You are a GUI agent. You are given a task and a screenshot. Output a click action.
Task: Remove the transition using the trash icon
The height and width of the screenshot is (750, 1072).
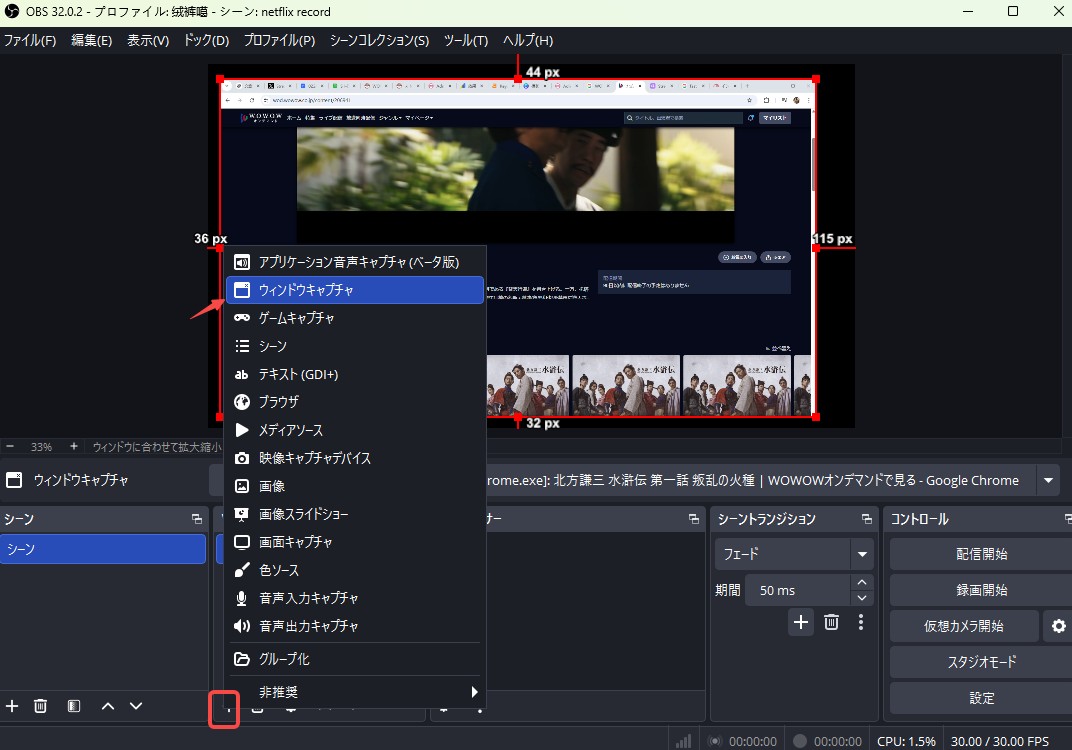[830, 622]
